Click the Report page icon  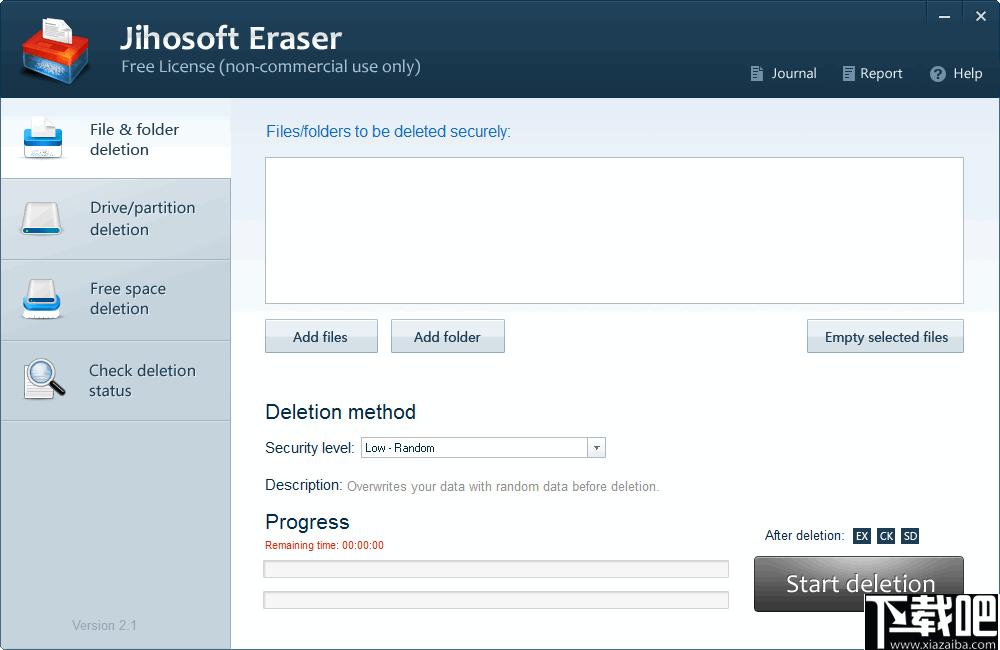pos(848,73)
